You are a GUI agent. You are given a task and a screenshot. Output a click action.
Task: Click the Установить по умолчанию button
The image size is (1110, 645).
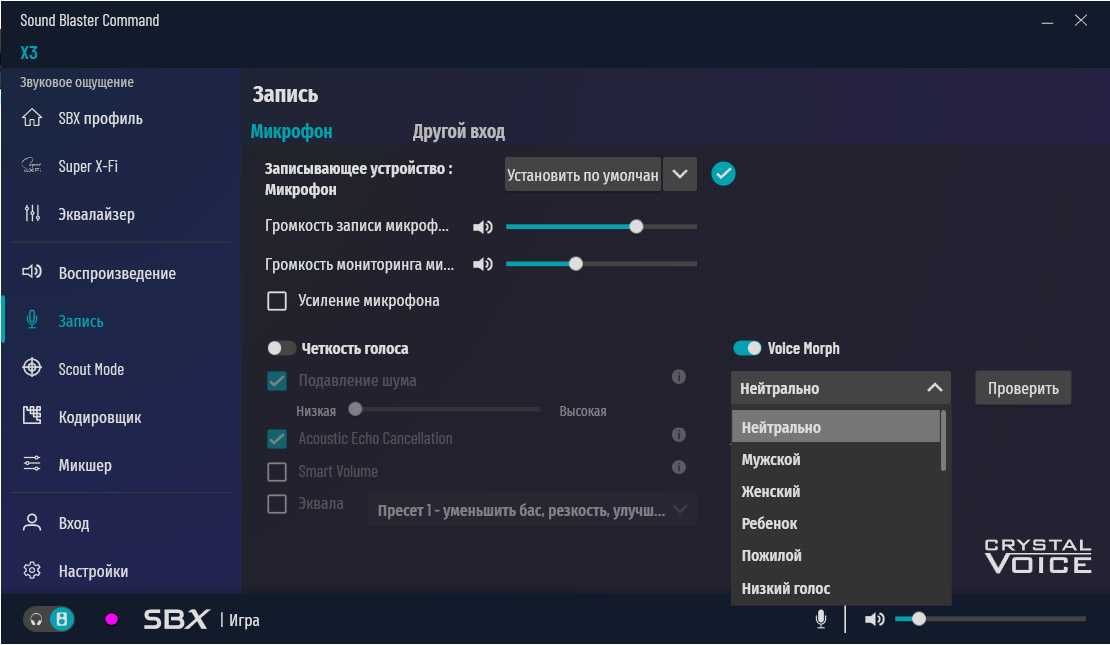coord(583,175)
